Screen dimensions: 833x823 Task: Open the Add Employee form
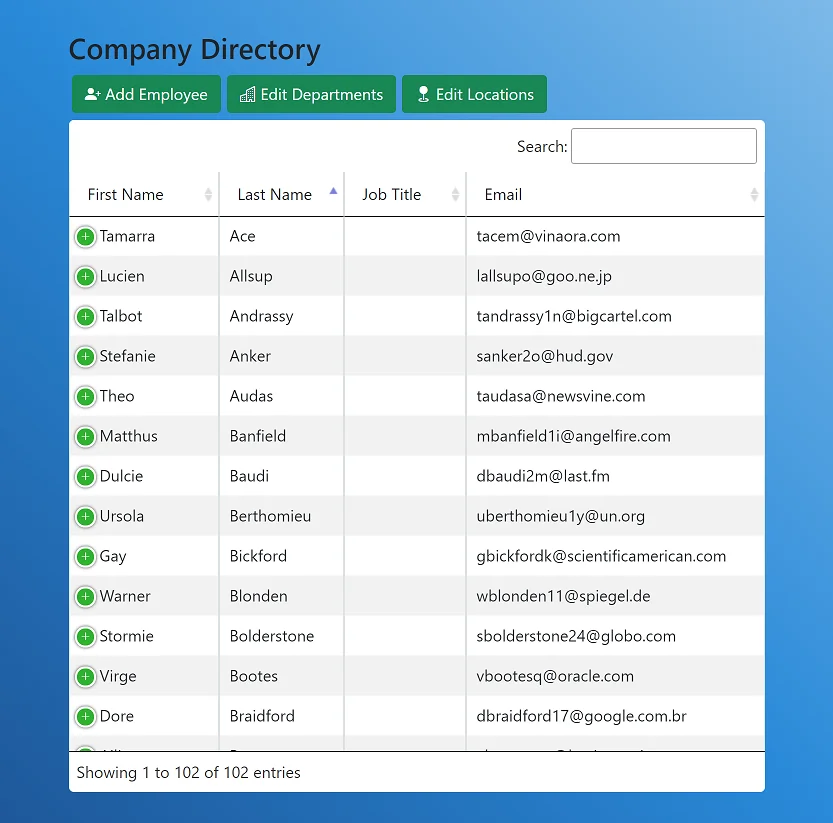click(146, 95)
